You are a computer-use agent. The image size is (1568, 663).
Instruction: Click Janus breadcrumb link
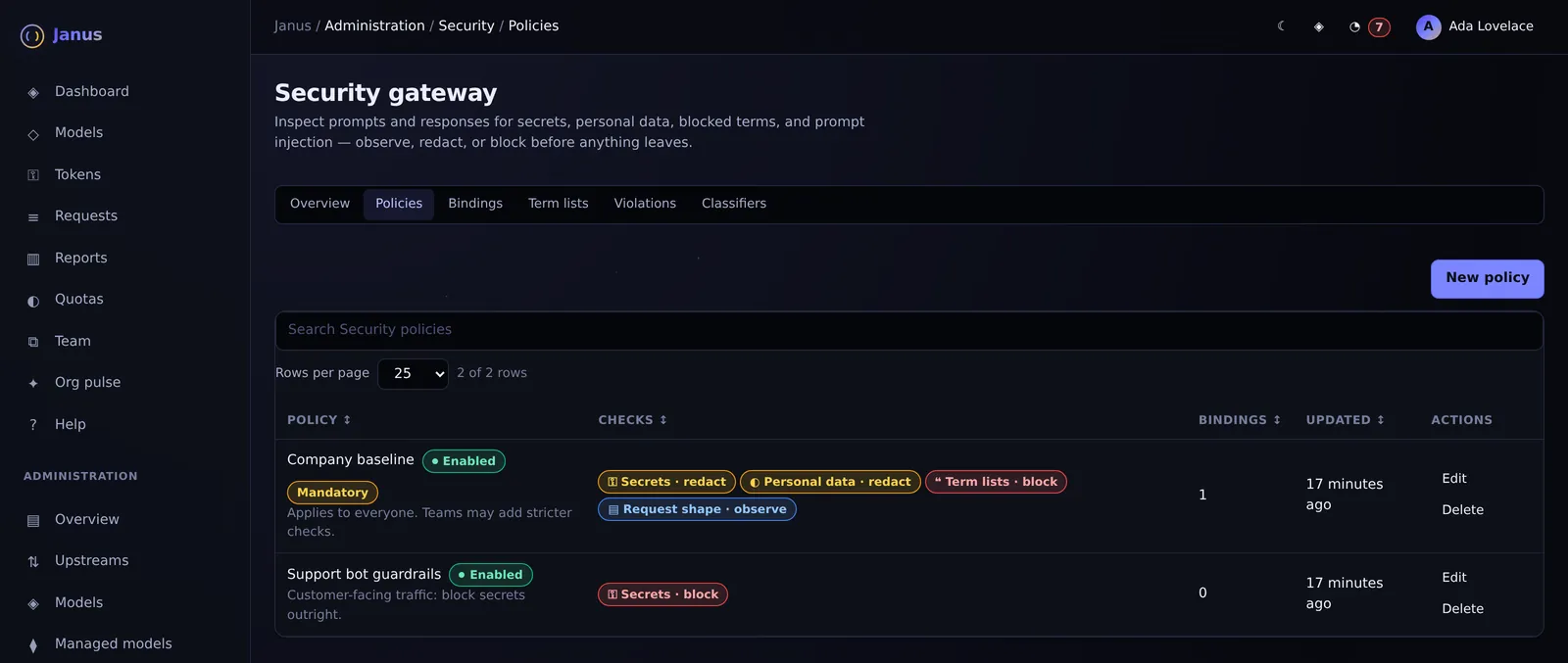coord(292,26)
